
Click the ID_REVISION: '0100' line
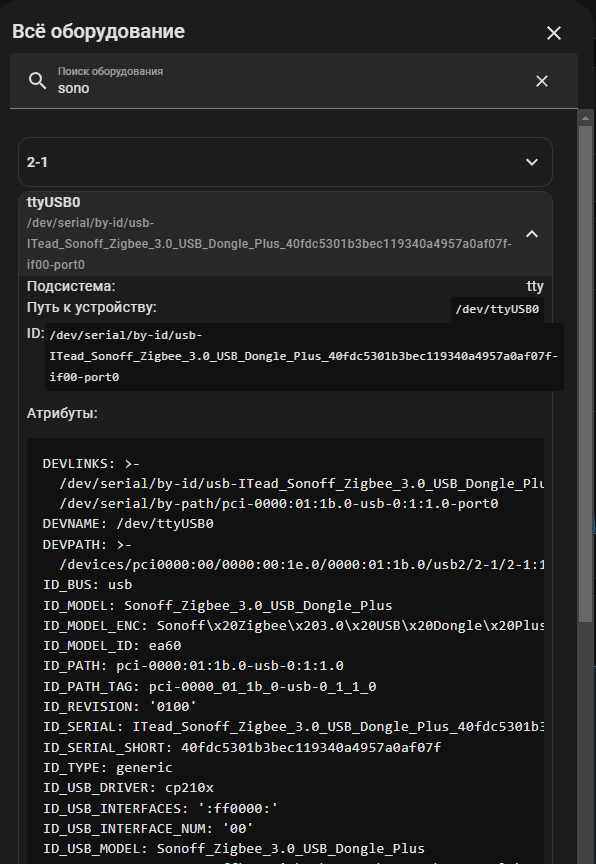pyautogui.click(x=120, y=706)
